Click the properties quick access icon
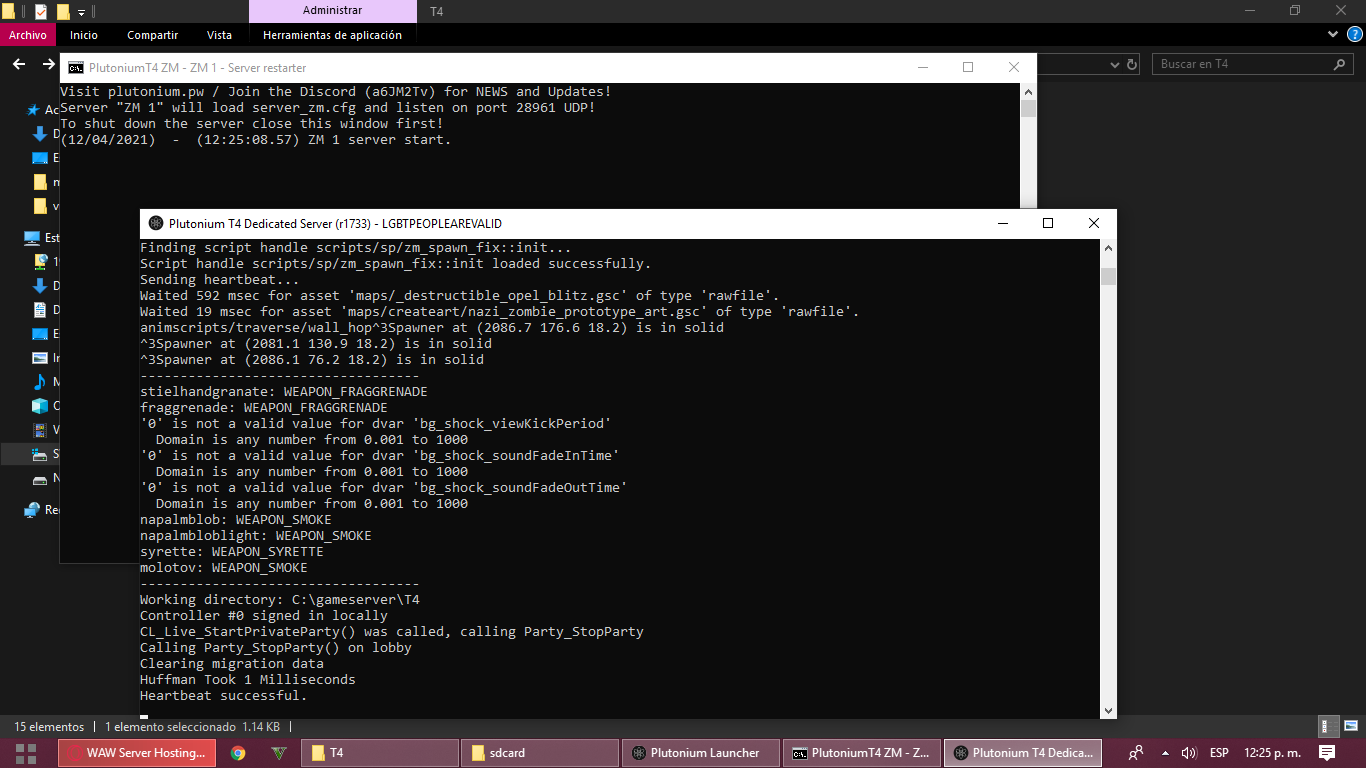The image size is (1366, 768). 40,11
